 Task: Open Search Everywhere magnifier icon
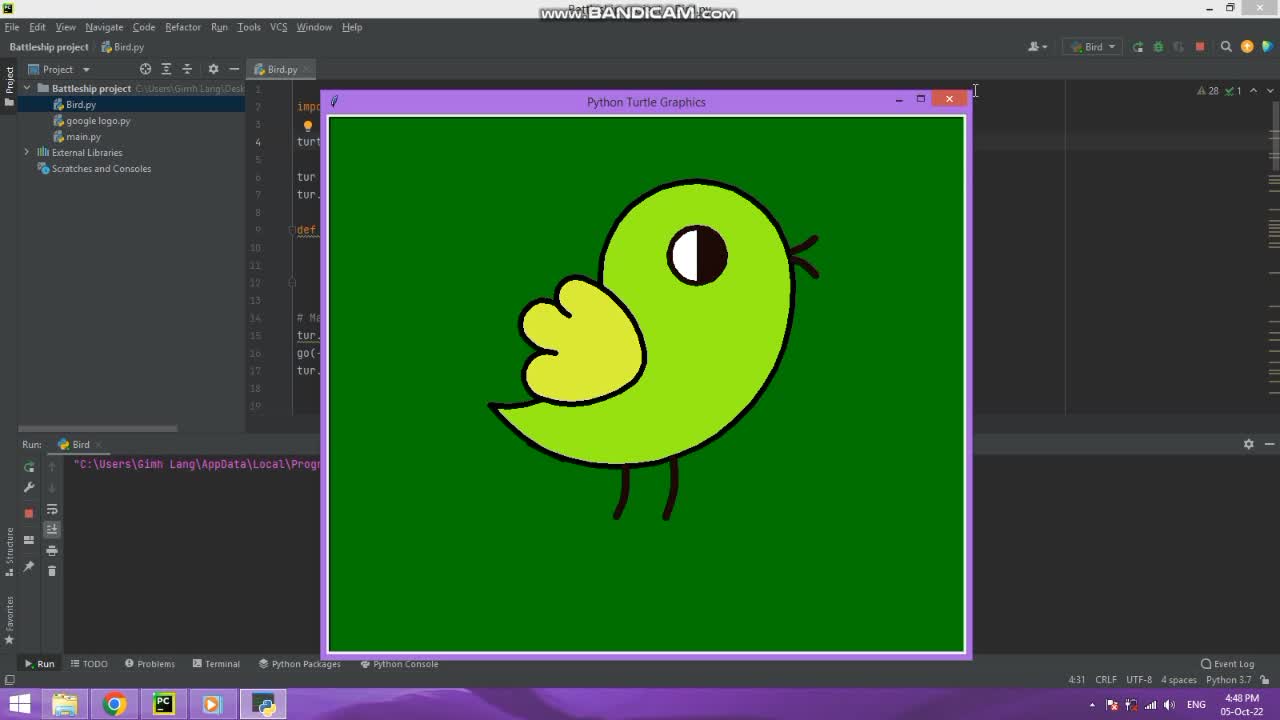click(x=1226, y=47)
